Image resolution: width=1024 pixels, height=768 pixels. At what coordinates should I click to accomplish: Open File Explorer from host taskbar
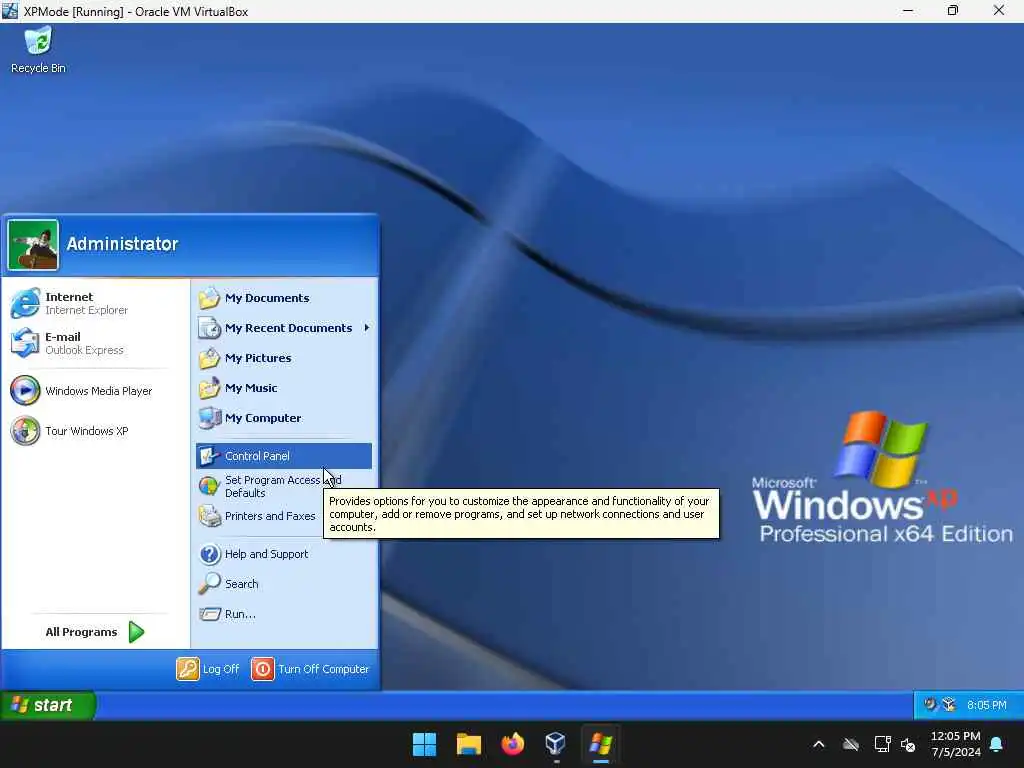(468, 744)
